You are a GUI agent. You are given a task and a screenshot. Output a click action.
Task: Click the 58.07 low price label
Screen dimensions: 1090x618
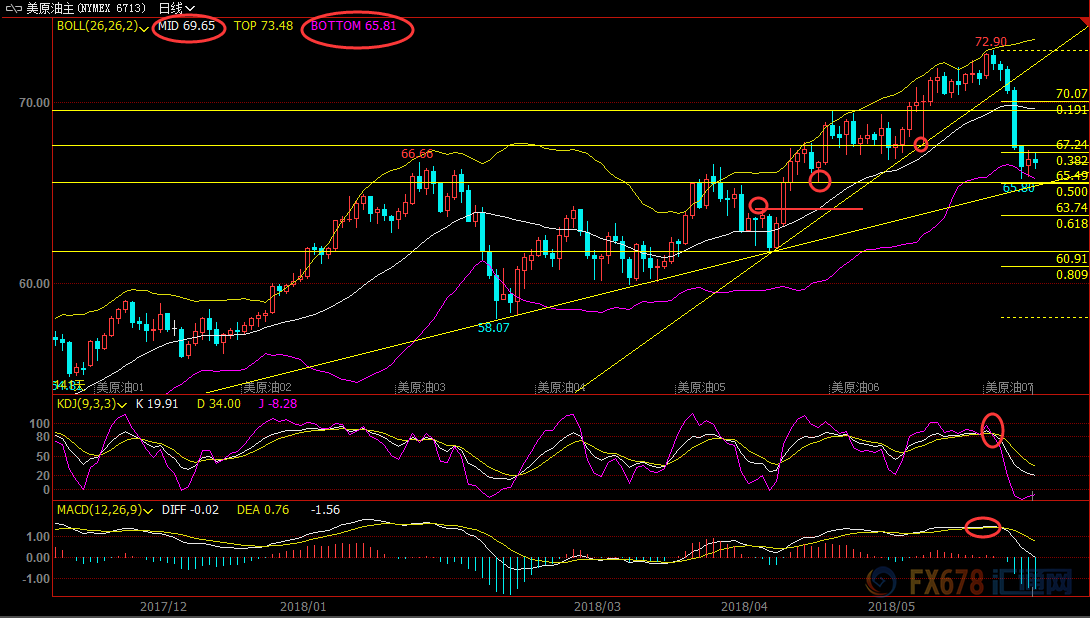[494, 328]
